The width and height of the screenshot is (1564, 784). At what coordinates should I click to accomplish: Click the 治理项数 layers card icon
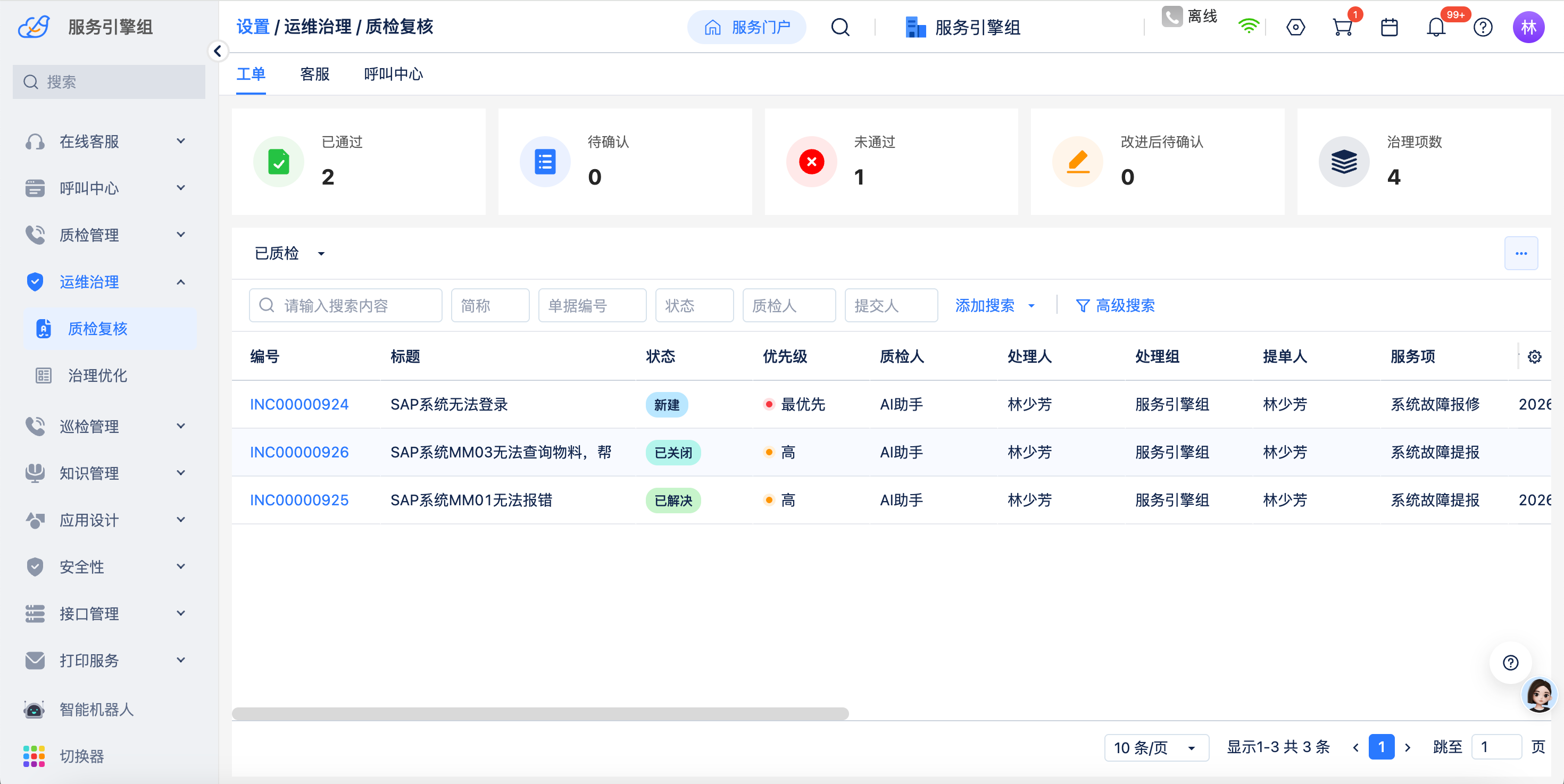[x=1344, y=162]
